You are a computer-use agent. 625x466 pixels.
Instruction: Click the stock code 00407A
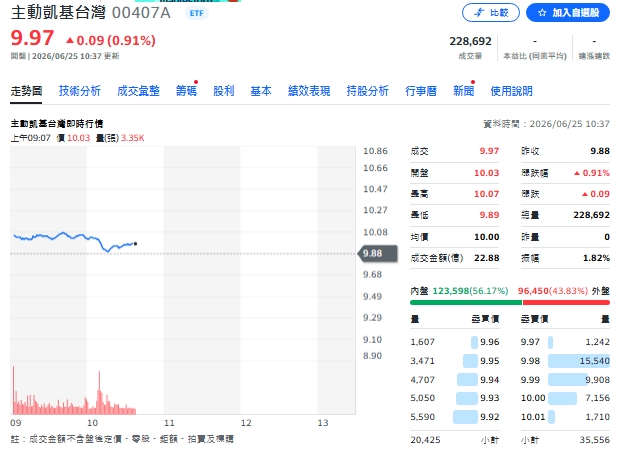(x=141, y=13)
